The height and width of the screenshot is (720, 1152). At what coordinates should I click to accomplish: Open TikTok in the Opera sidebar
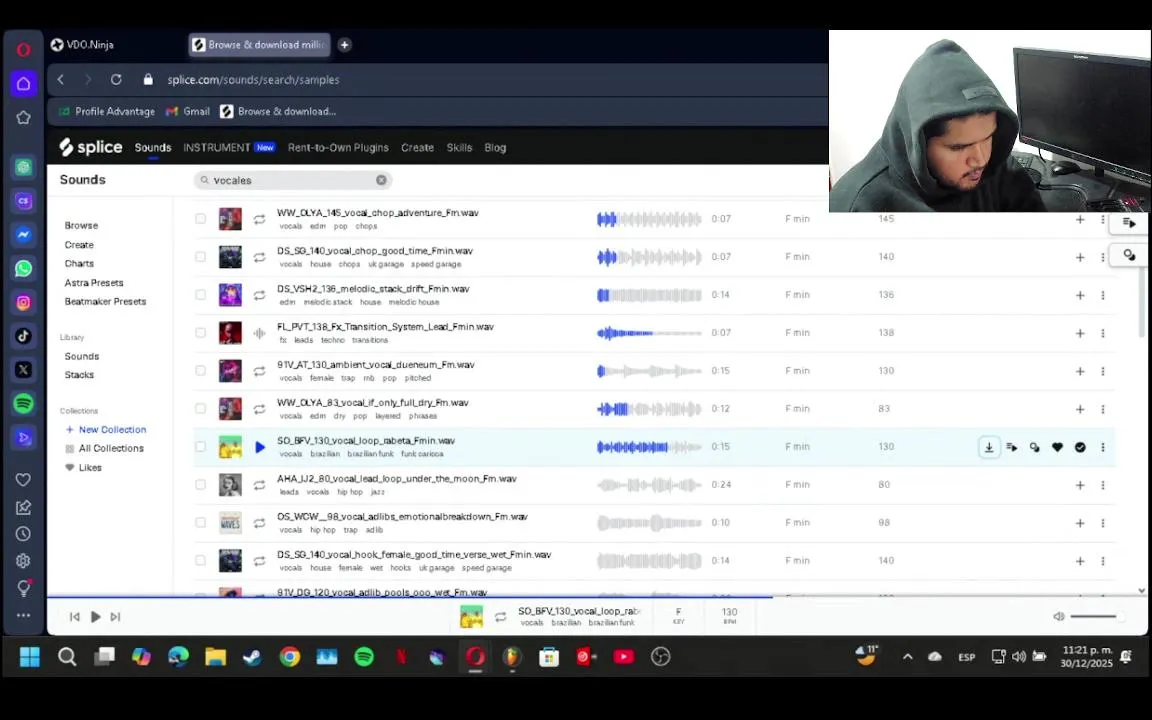tap(24, 336)
